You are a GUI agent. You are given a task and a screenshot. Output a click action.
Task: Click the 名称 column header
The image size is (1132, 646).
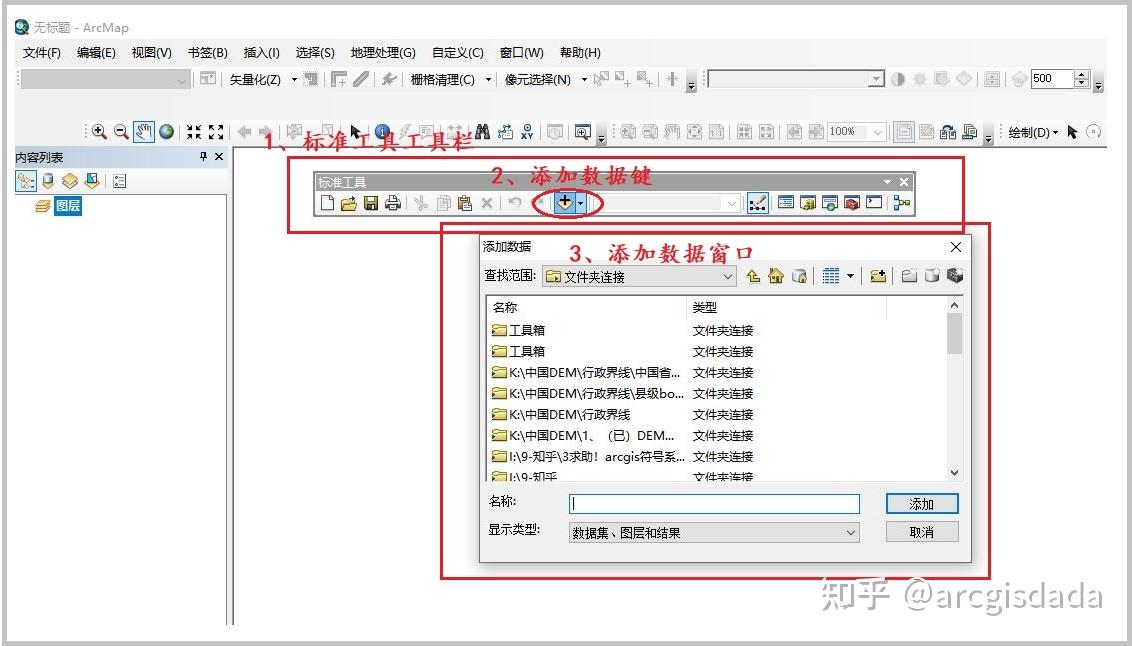click(586, 307)
